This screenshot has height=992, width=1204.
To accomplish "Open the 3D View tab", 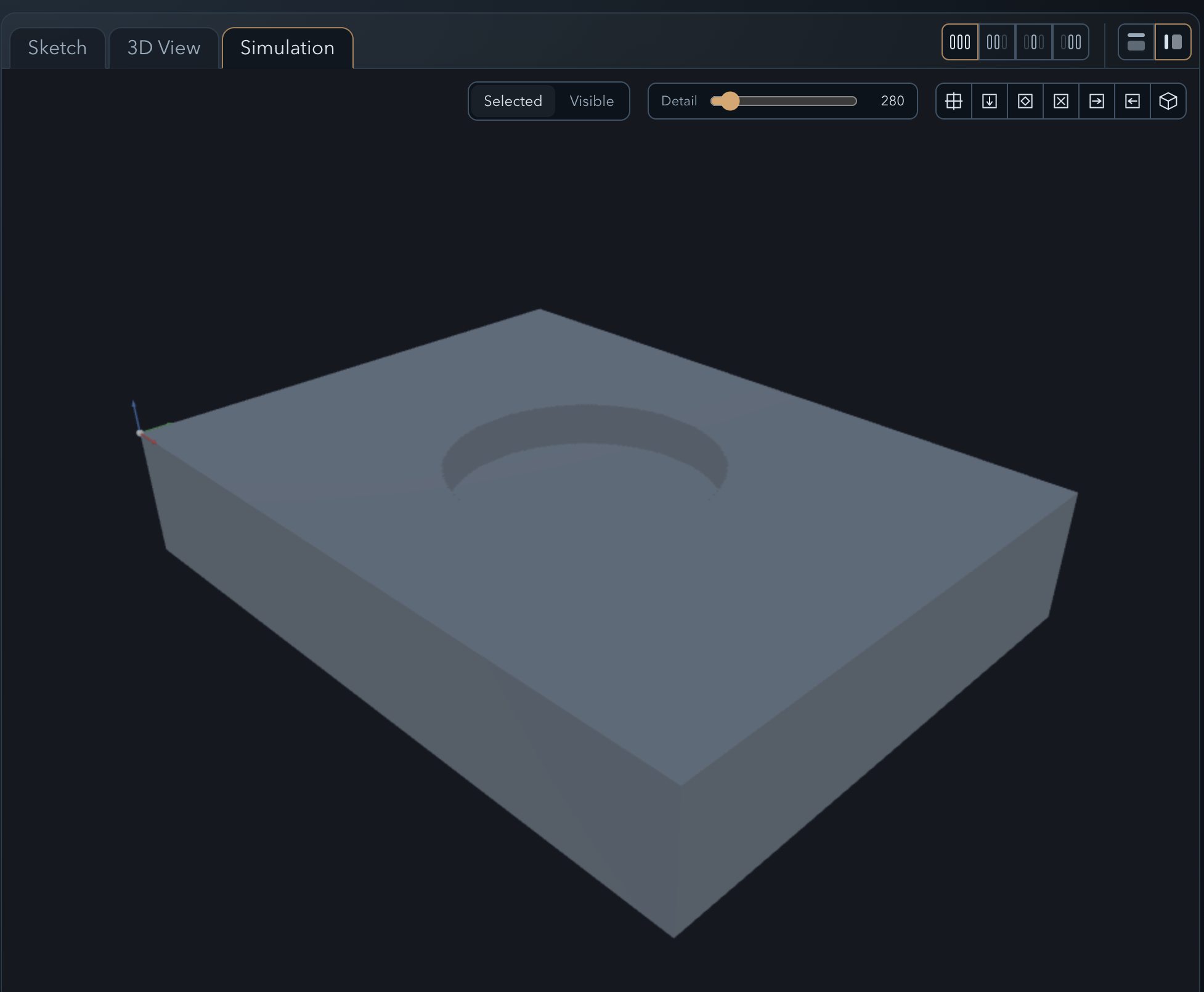I will tap(163, 47).
